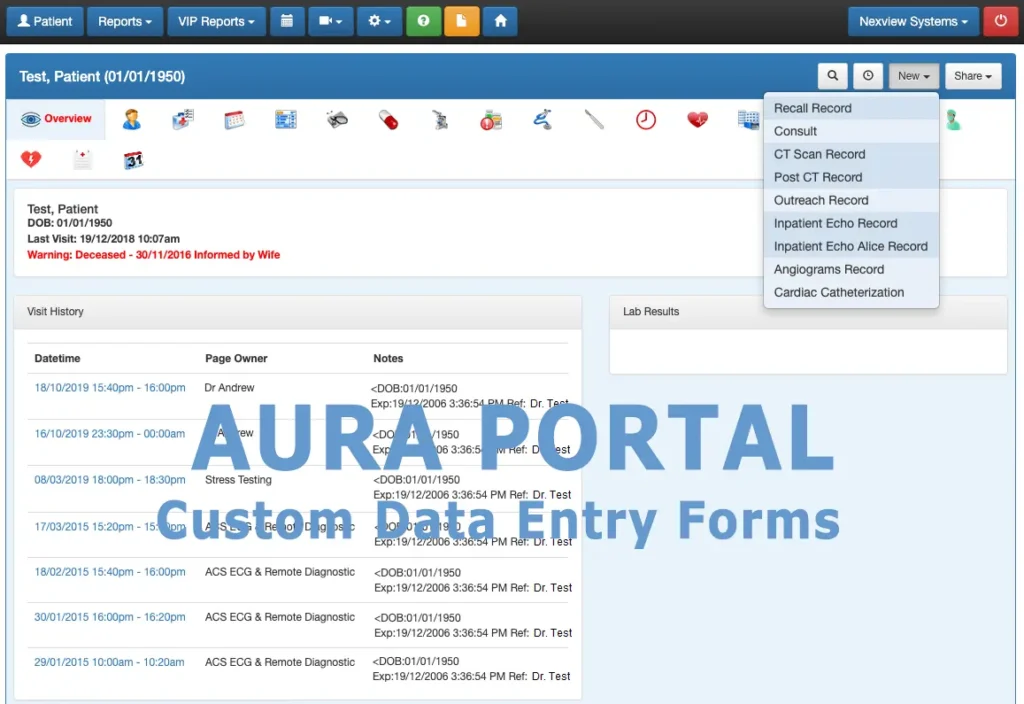Click the Last Visit 19/12/2018 text
Screen dimensions: 1024x704
pos(103,239)
